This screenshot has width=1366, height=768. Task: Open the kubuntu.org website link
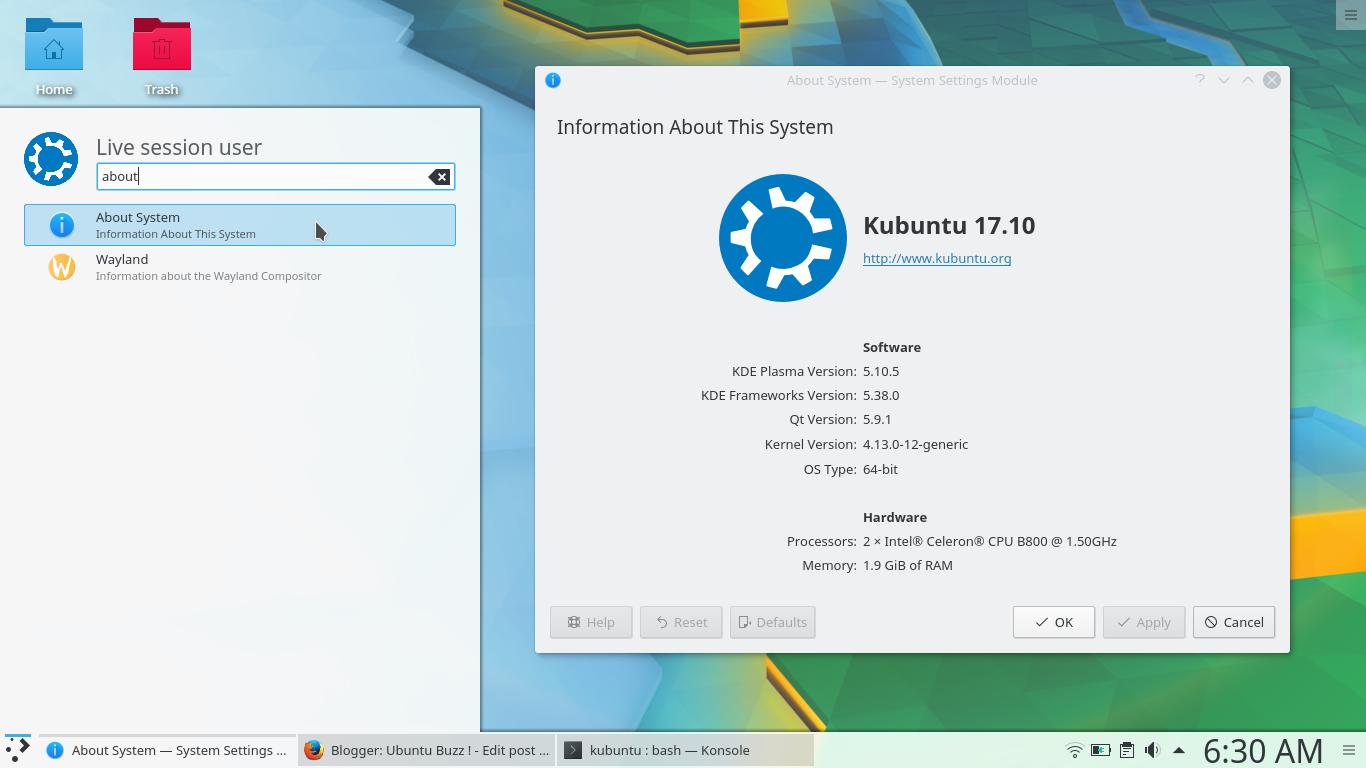(x=936, y=258)
